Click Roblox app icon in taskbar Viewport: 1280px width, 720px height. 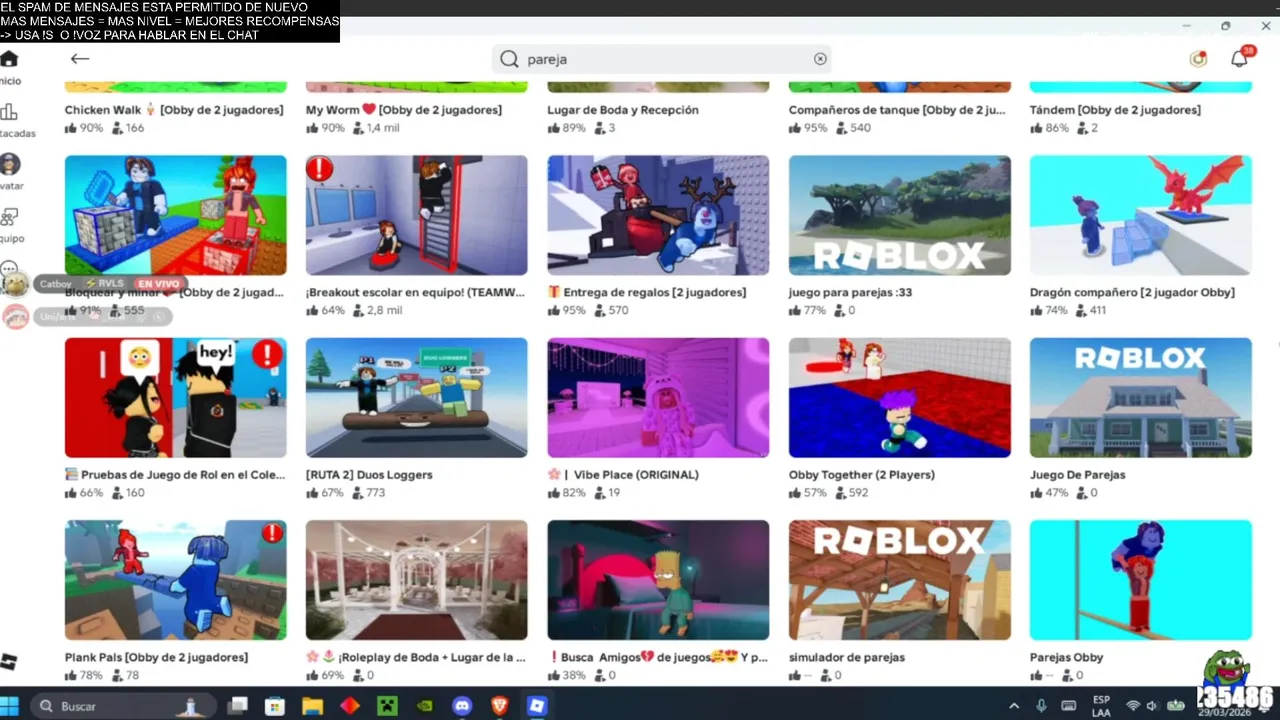point(537,706)
